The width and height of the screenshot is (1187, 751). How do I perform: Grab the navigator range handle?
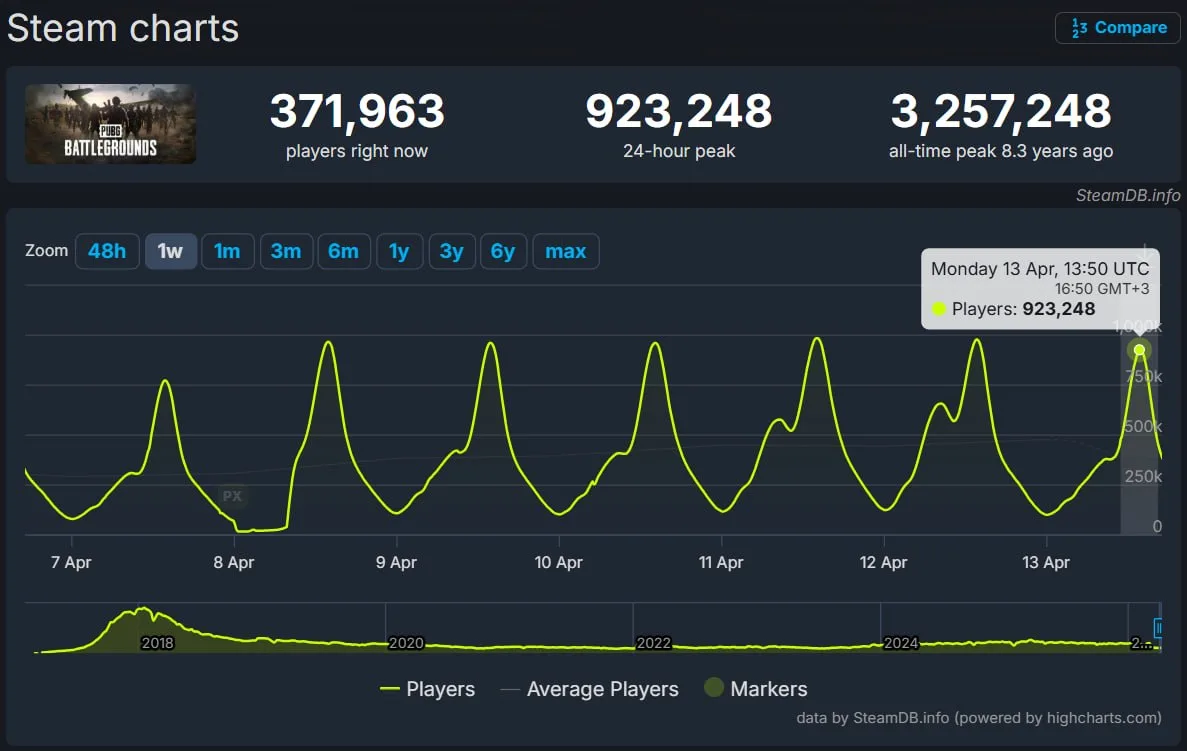coord(1157,628)
